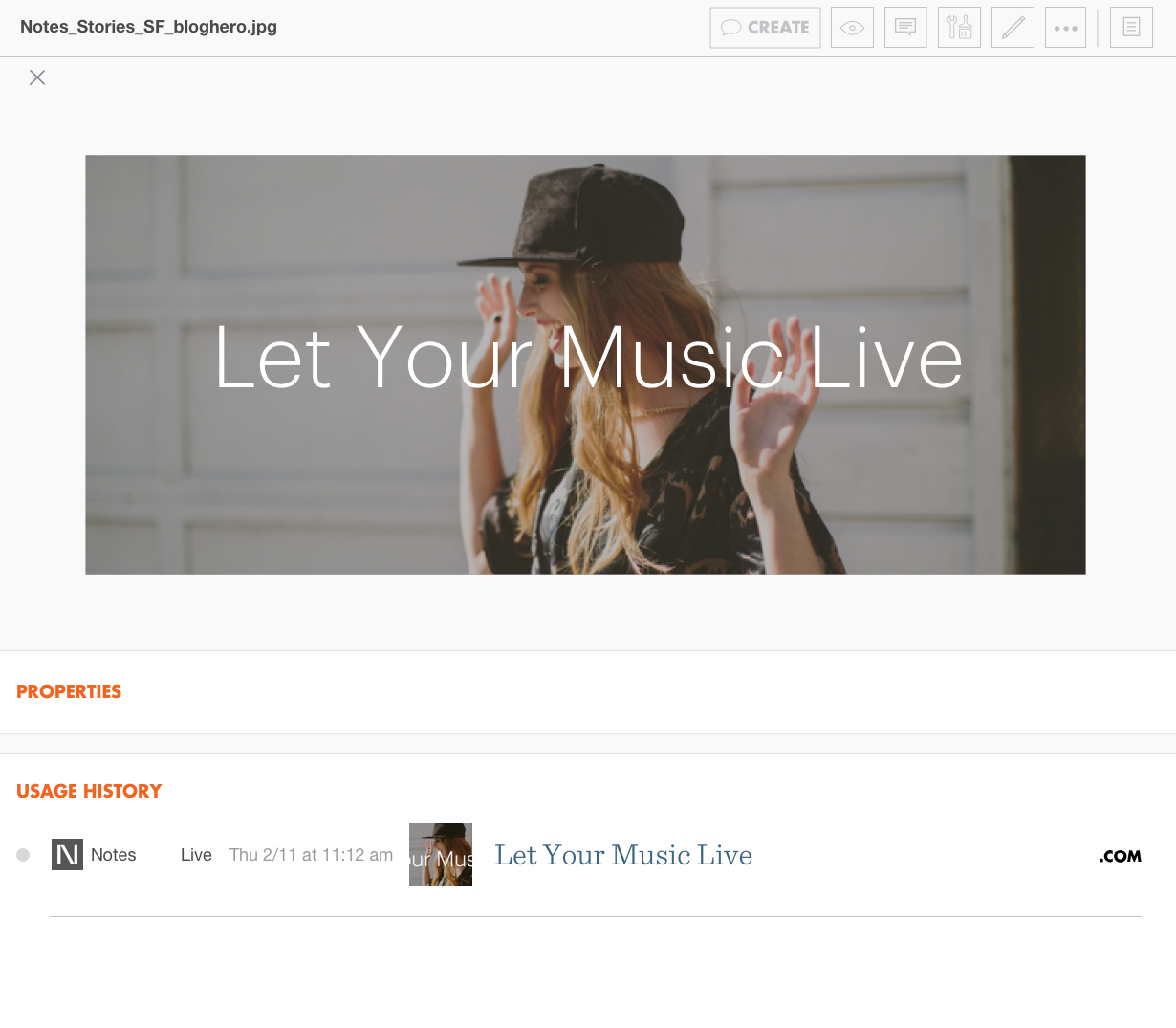Open the comments panel icon

coord(905,28)
